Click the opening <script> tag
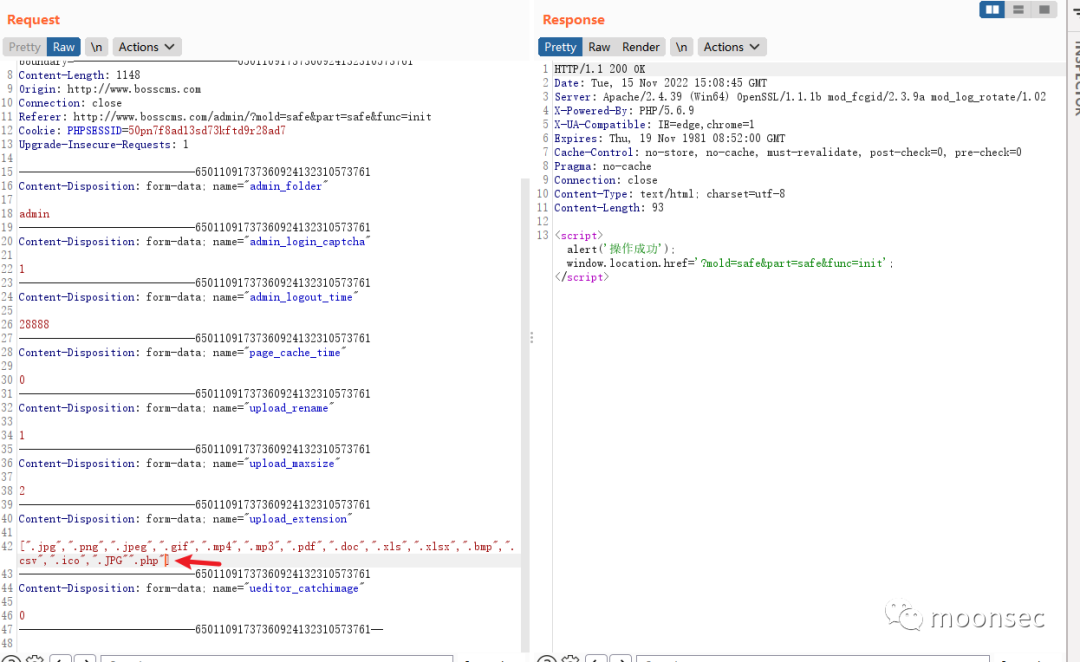This screenshot has height=662, width=1080. pyautogui.click(x=579, y=235)
